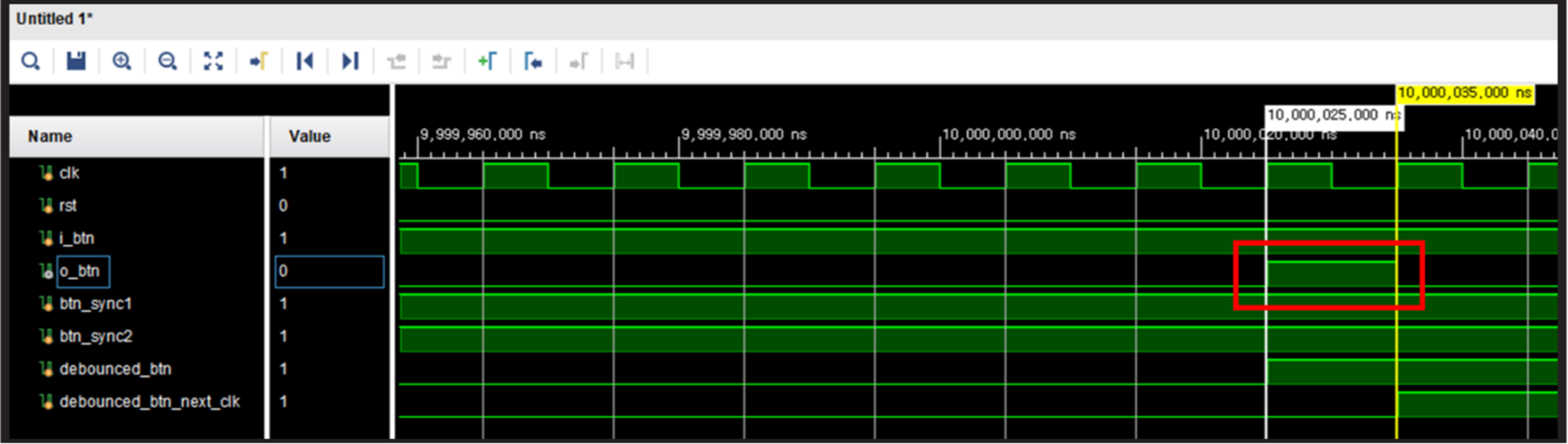Screen dimensions: 1568x444
Task: Click the Search magnifier icon in toolbar
Action: [x=30, y=61]
